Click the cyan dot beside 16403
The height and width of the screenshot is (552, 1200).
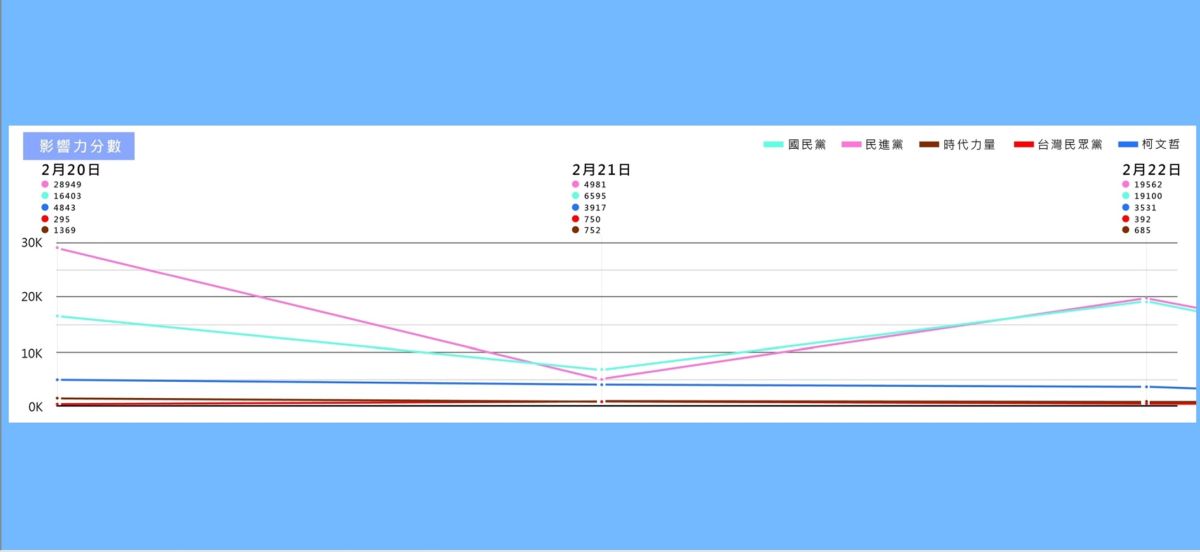tap(45, 196)
